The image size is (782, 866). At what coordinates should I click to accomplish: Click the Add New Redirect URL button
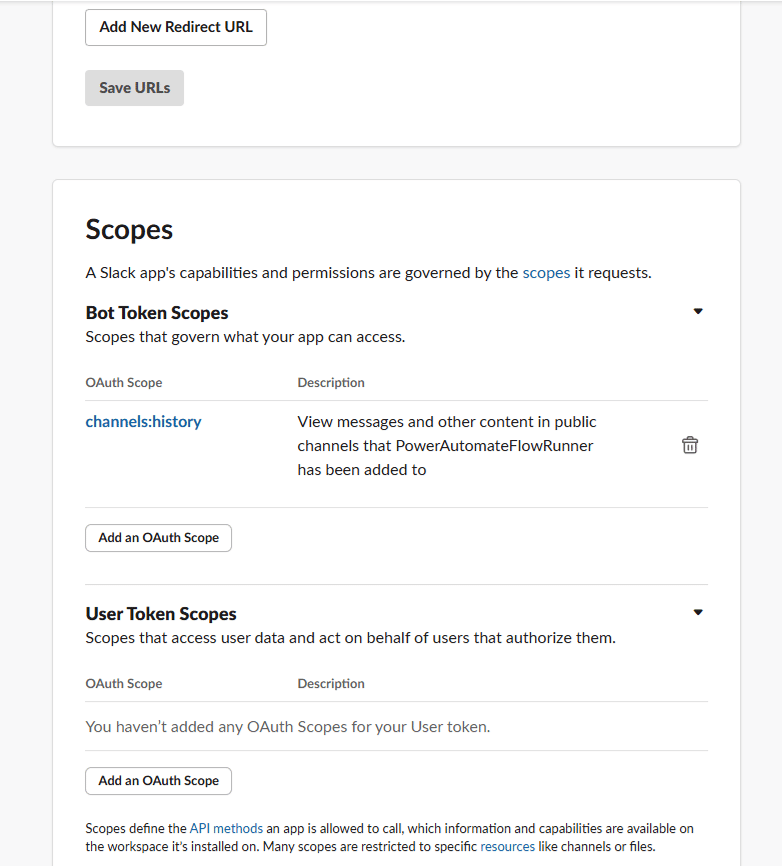[x=176, y=27]
